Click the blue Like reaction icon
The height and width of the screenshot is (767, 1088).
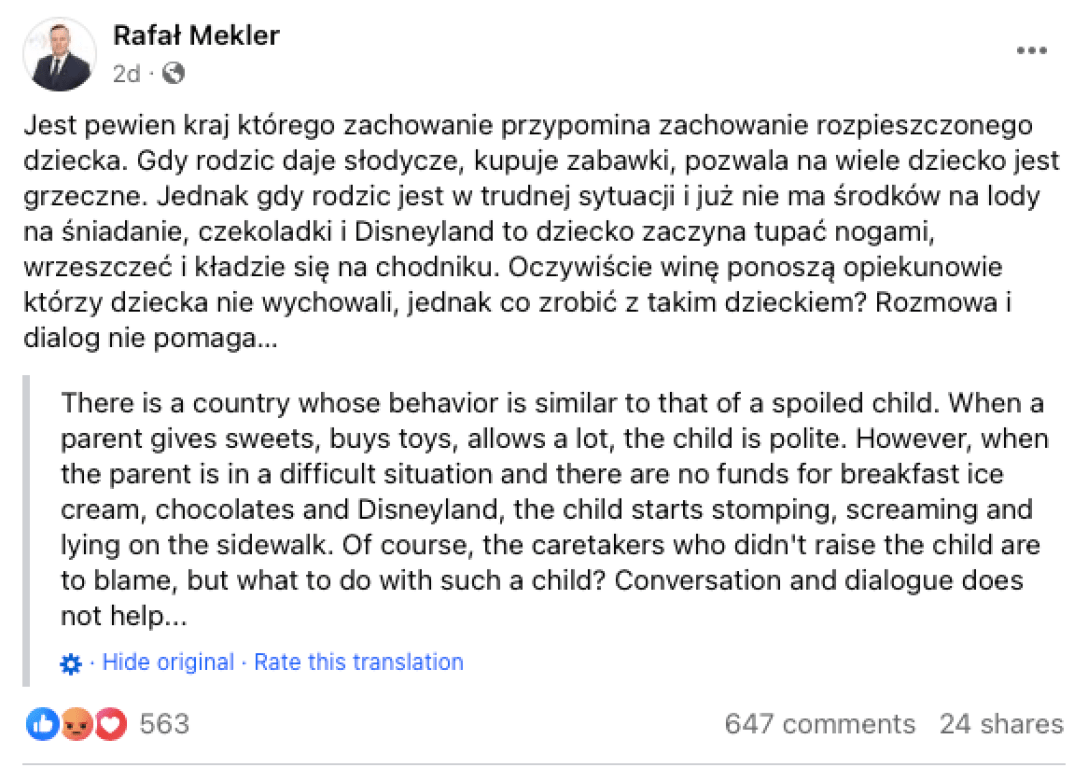pyautogui.click(x=42, y=724)
